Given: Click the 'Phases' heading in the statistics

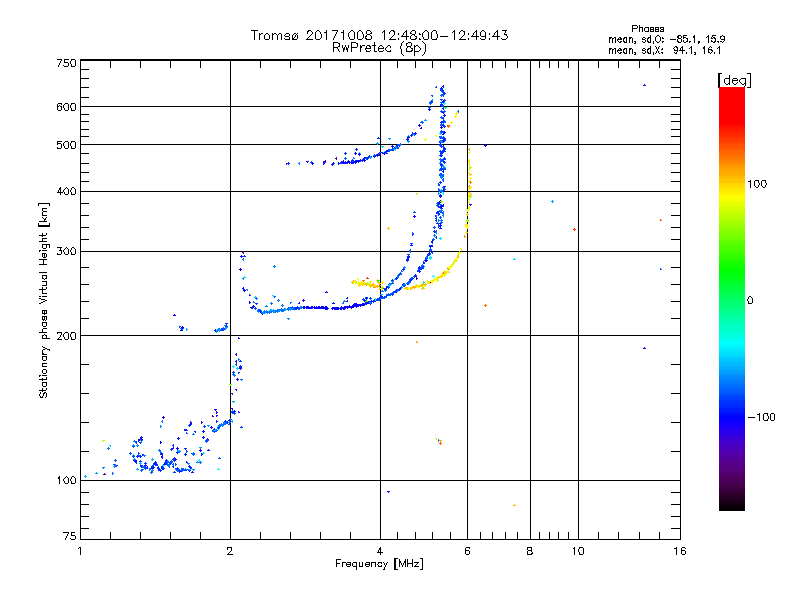Looking at the screenshot, I should click(x=647, y=29).
